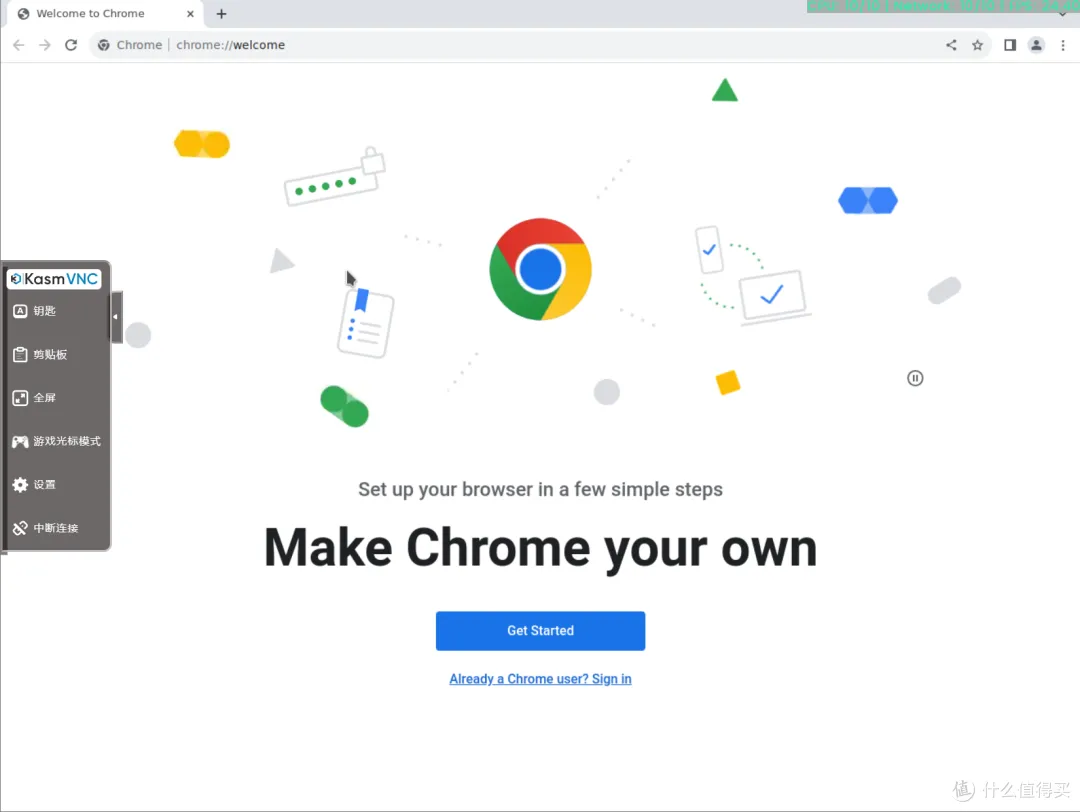Image resolution: width=1080 pixels, height=812 pixels.
Task: Bookmark this tab with the star icon
Action: coord(977,45)
